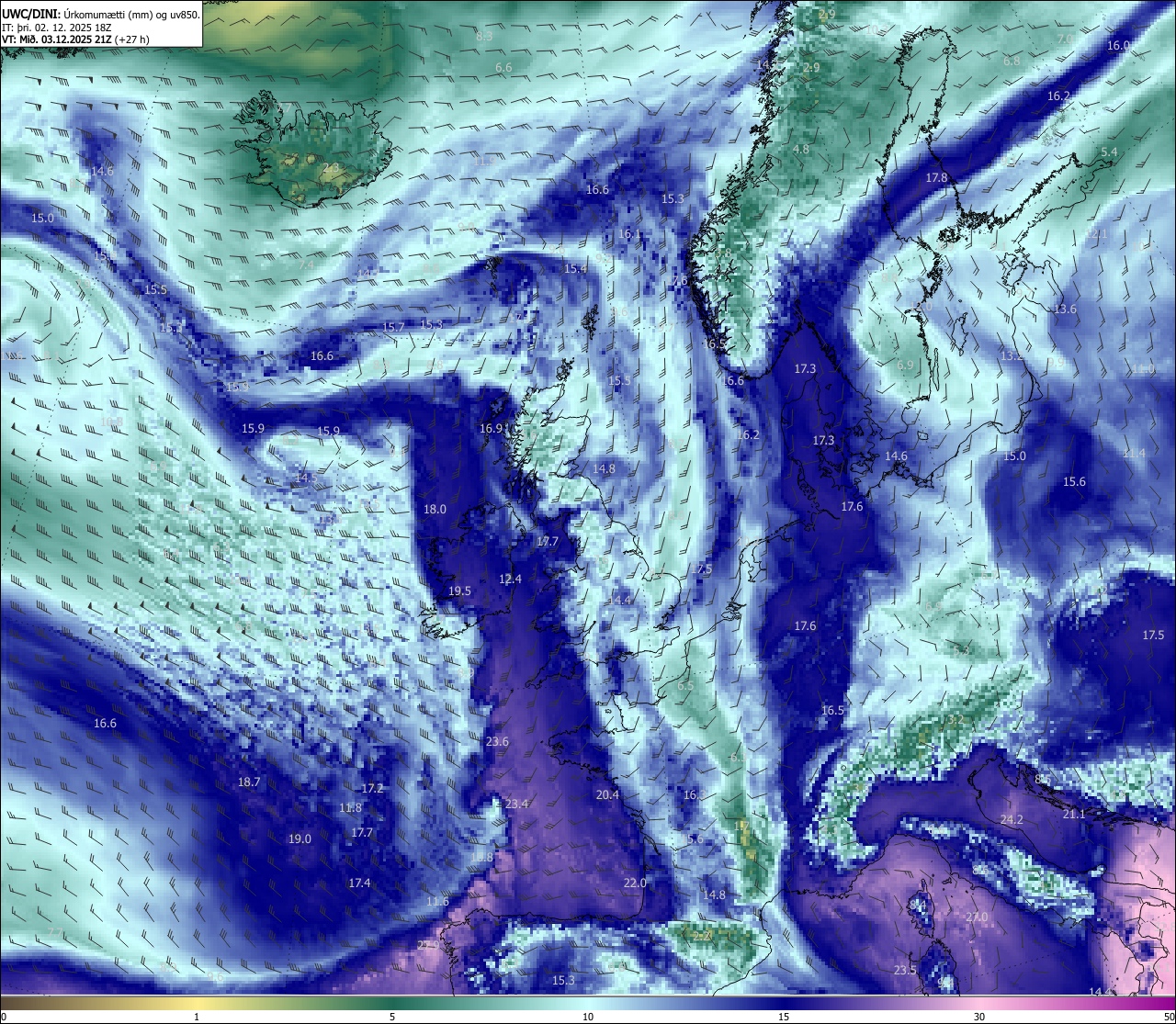Click the 14.5 value in the Atlantic swirl
Image resolution: width=1176 pixels, height=1024 pixels.
306,478
